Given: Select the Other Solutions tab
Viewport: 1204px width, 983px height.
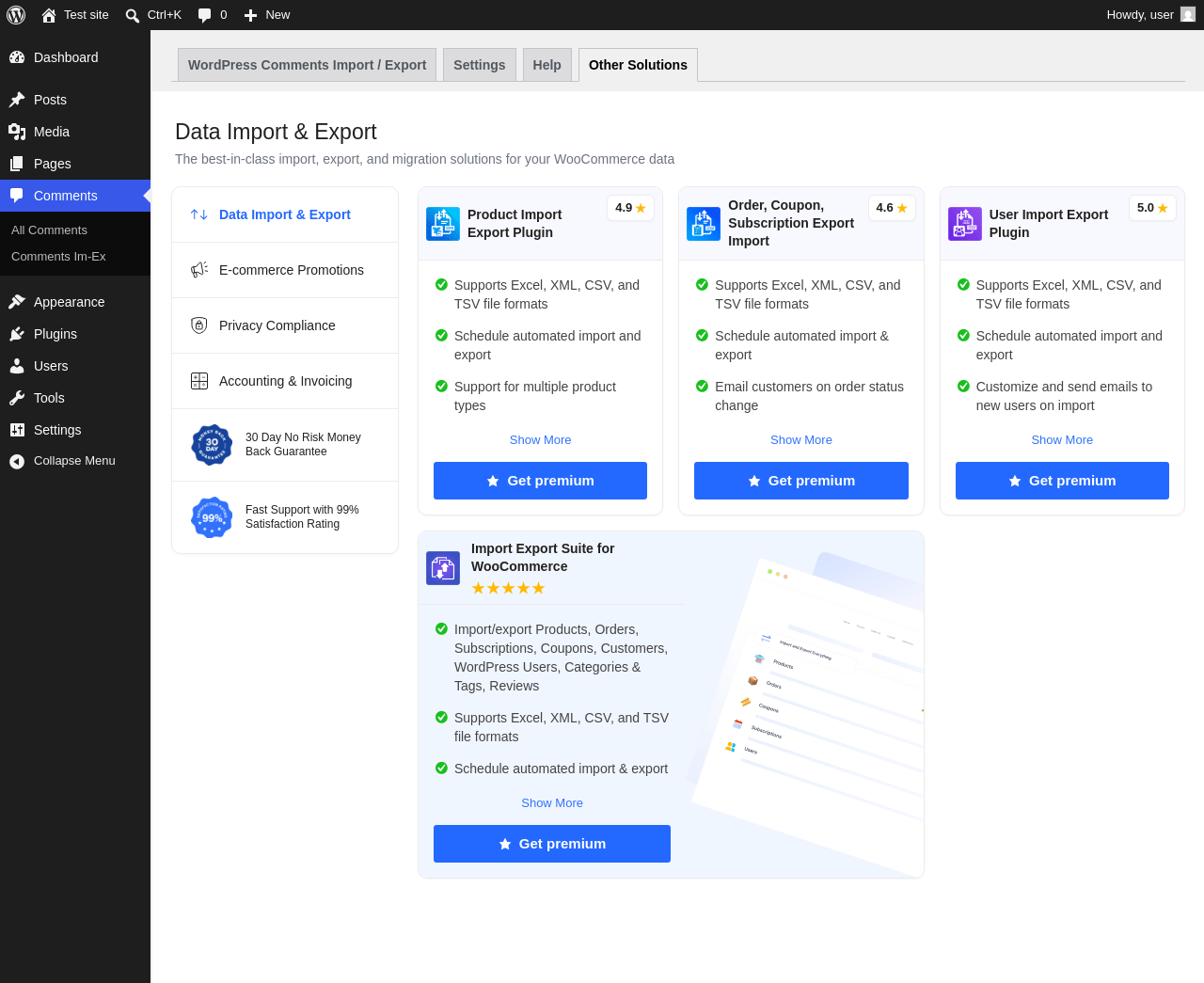Looking at the screenshot, I should tap(638, 65).
